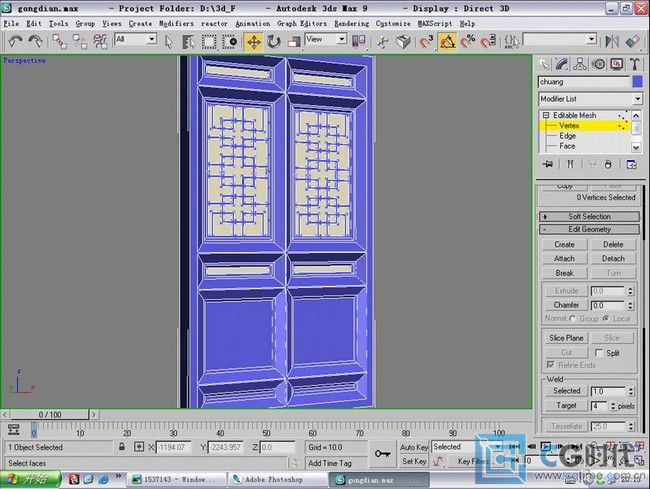
Task: Open the Select by Name tool
Action: pyautogui.click(x=188, y=41)
